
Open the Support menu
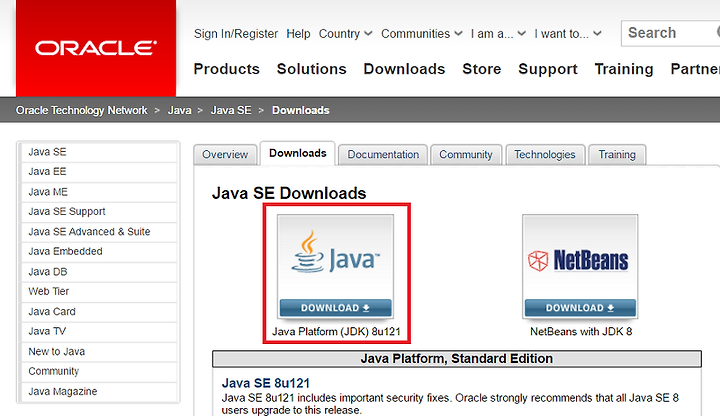(547, 69)
